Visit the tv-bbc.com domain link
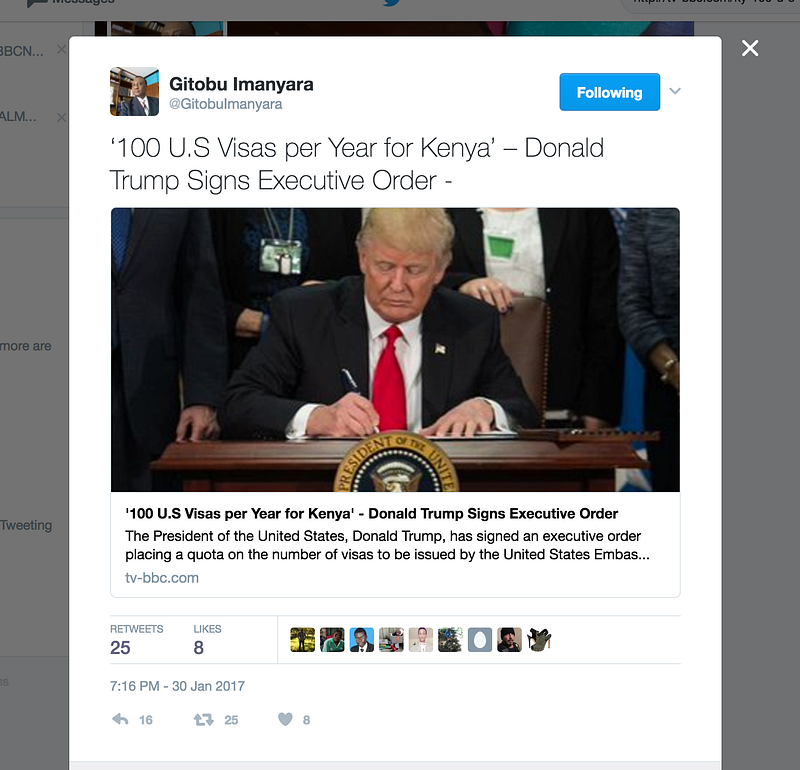 click(162, 578)
